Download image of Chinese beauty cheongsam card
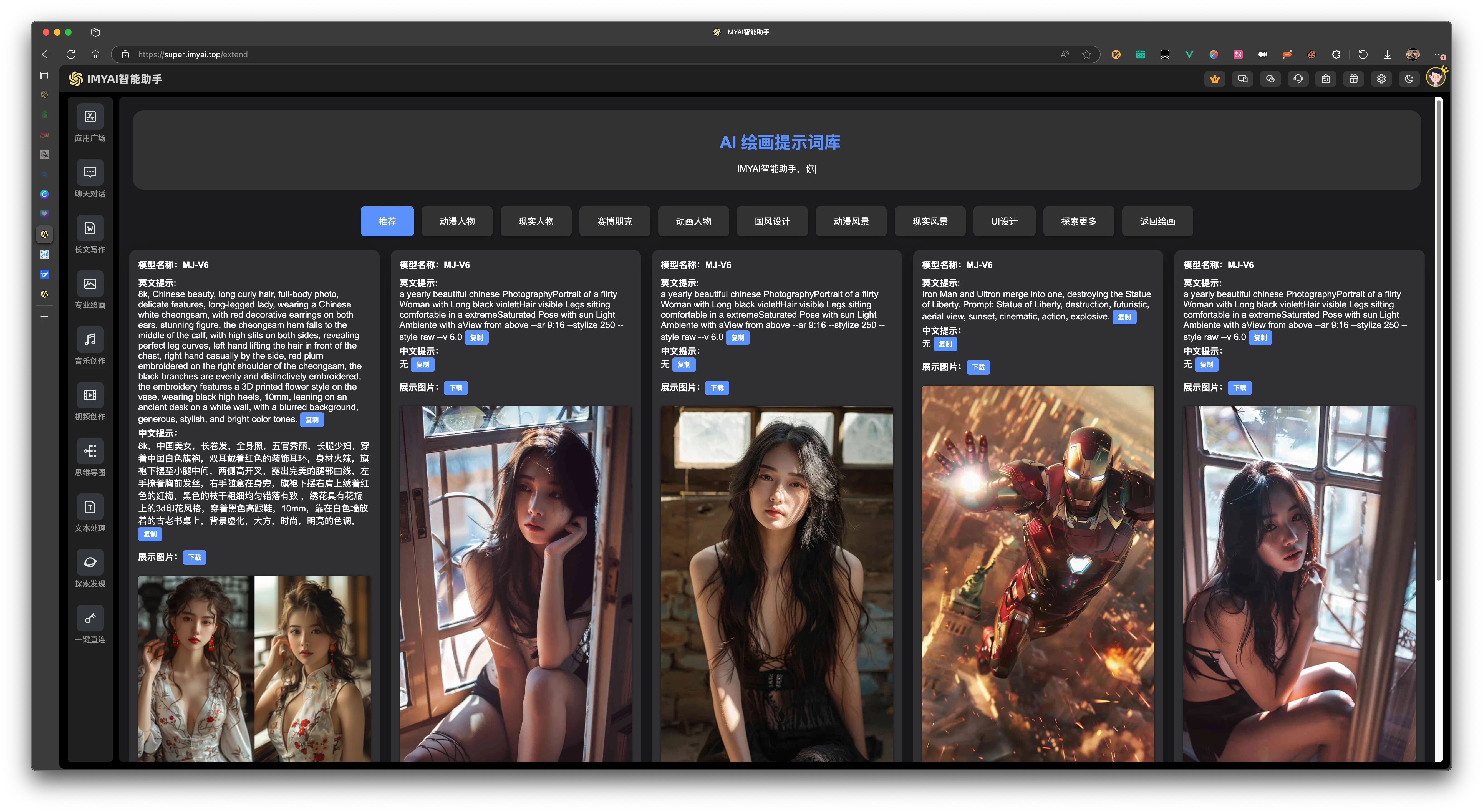The width and height of the screenshot is (1483, 812). coord(195,558)
